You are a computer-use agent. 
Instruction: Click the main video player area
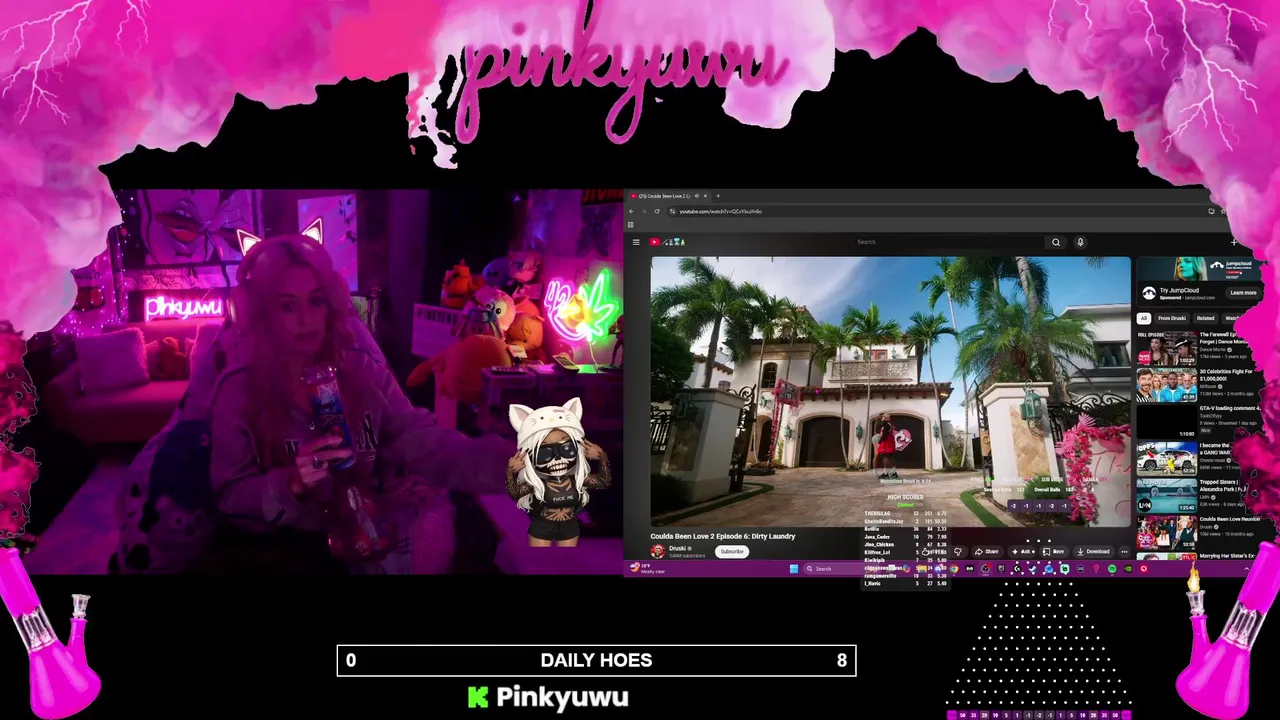click(x=891, y=391)
